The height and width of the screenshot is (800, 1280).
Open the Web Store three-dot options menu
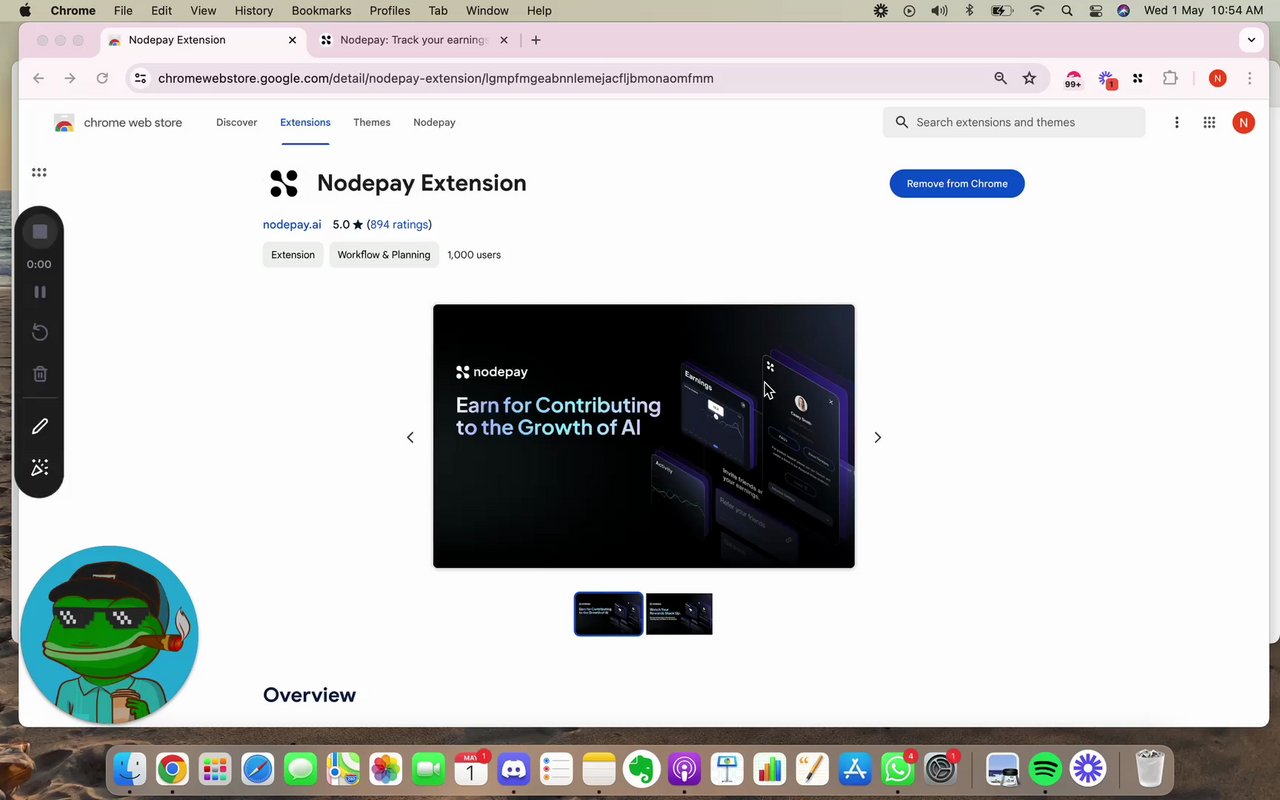tap(1176, 122)
